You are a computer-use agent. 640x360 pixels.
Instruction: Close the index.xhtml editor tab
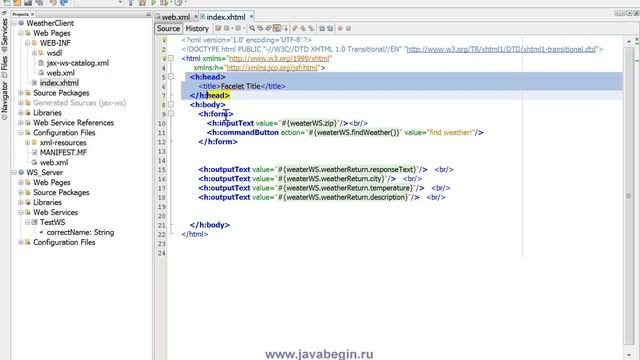click(251, 17)
